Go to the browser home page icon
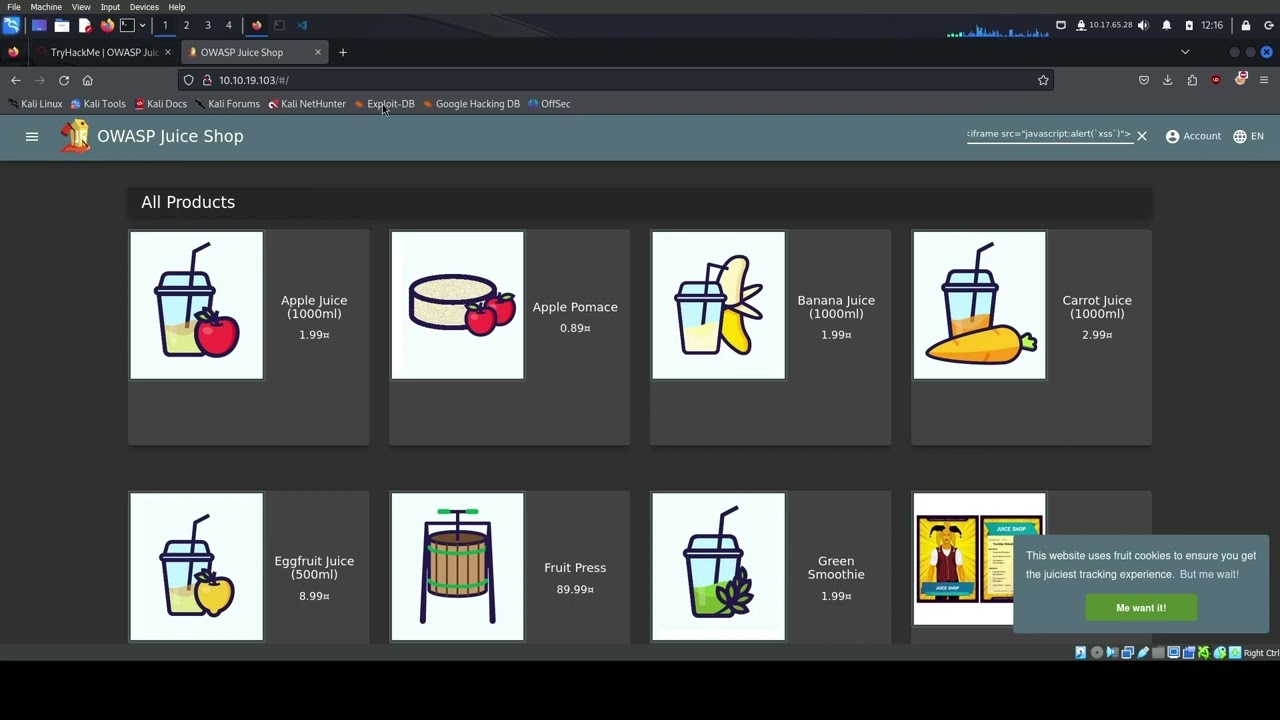The height and width of the screenshot is (720, 1280). (x=88, y=80)
